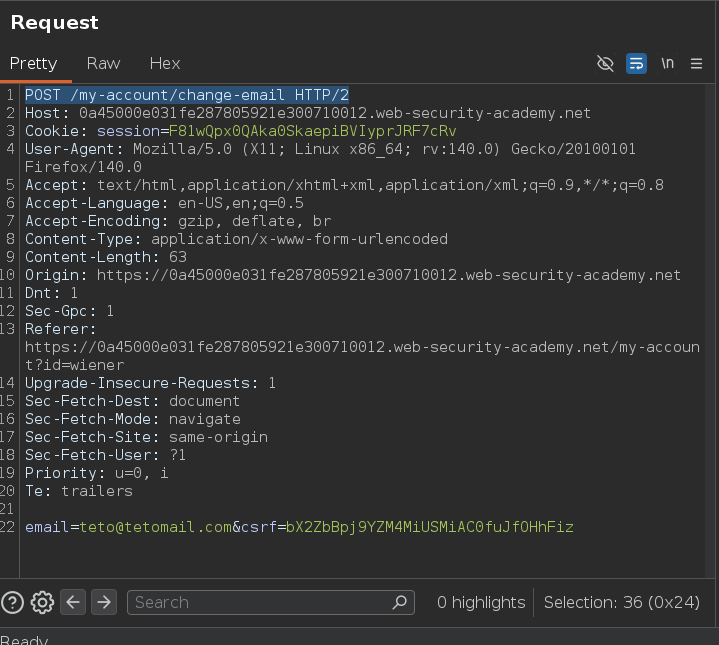Click the Priority: u=0, i line

tap(97, 473)
